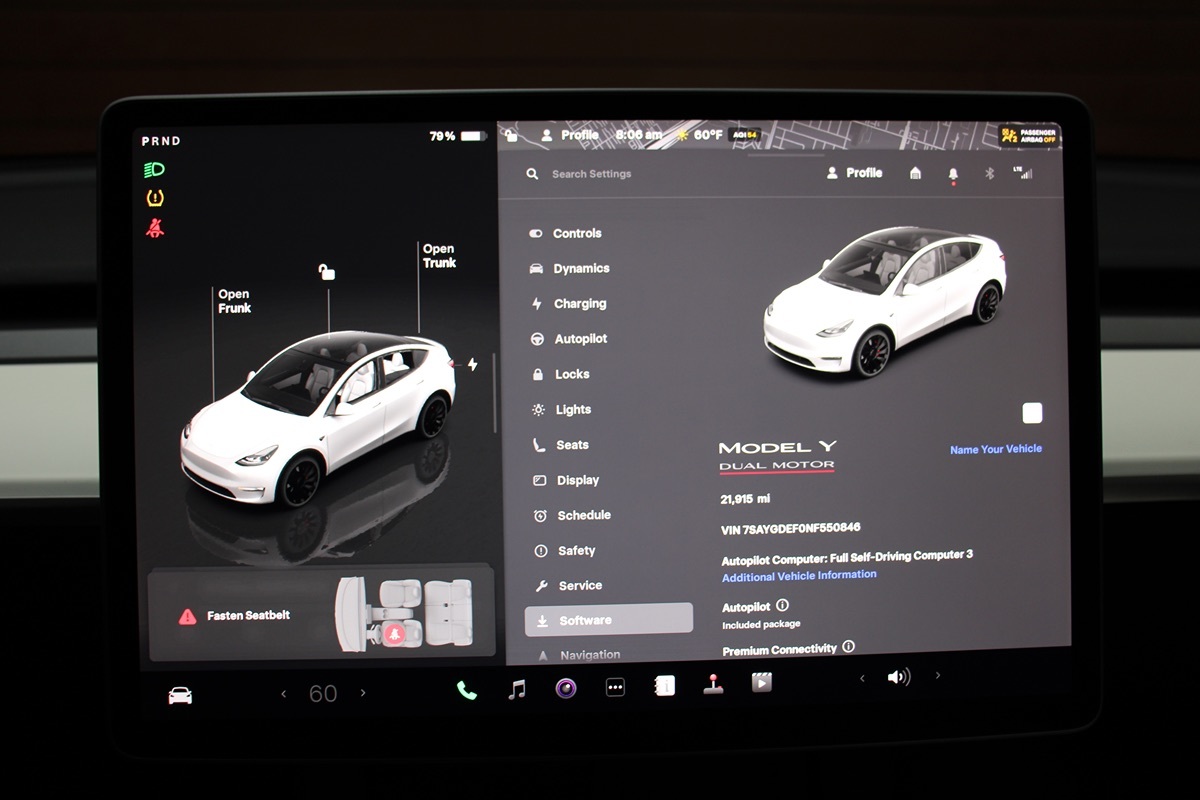This screenshot has width=1200, height=800.
Task: Open the Theater video icon
Action: click(x=762, y=683)
